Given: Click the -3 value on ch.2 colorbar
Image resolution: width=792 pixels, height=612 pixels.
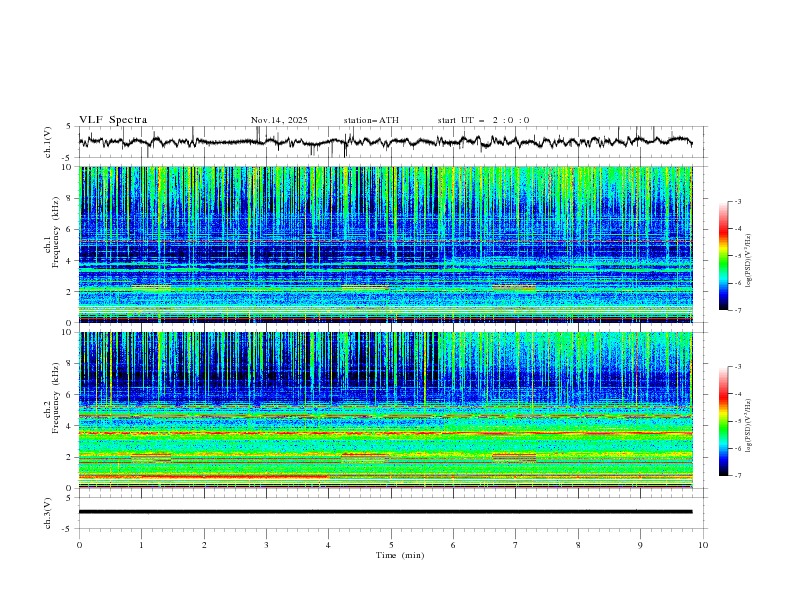Looking at the screenshot, I should [x=738, y=367].
